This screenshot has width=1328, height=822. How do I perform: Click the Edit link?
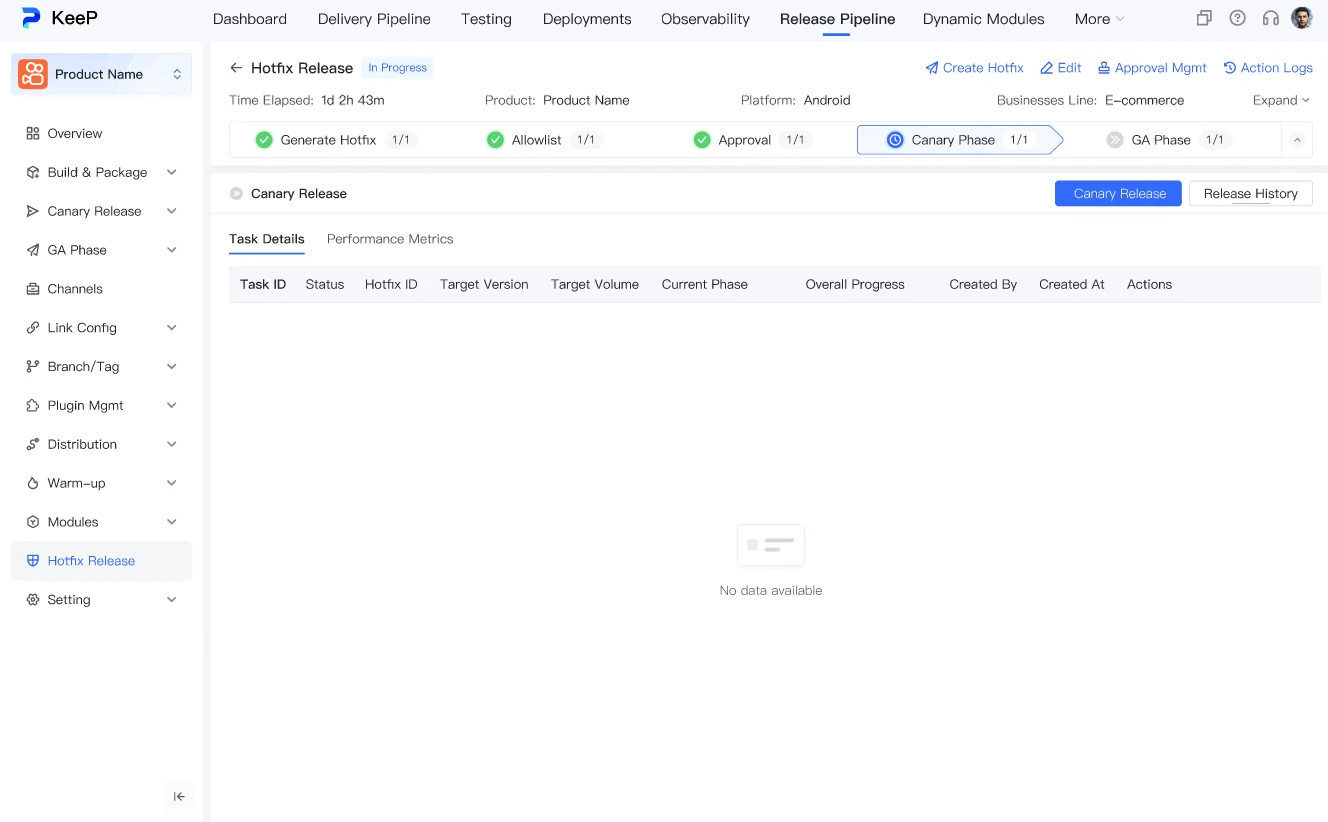click(1061, 68)
